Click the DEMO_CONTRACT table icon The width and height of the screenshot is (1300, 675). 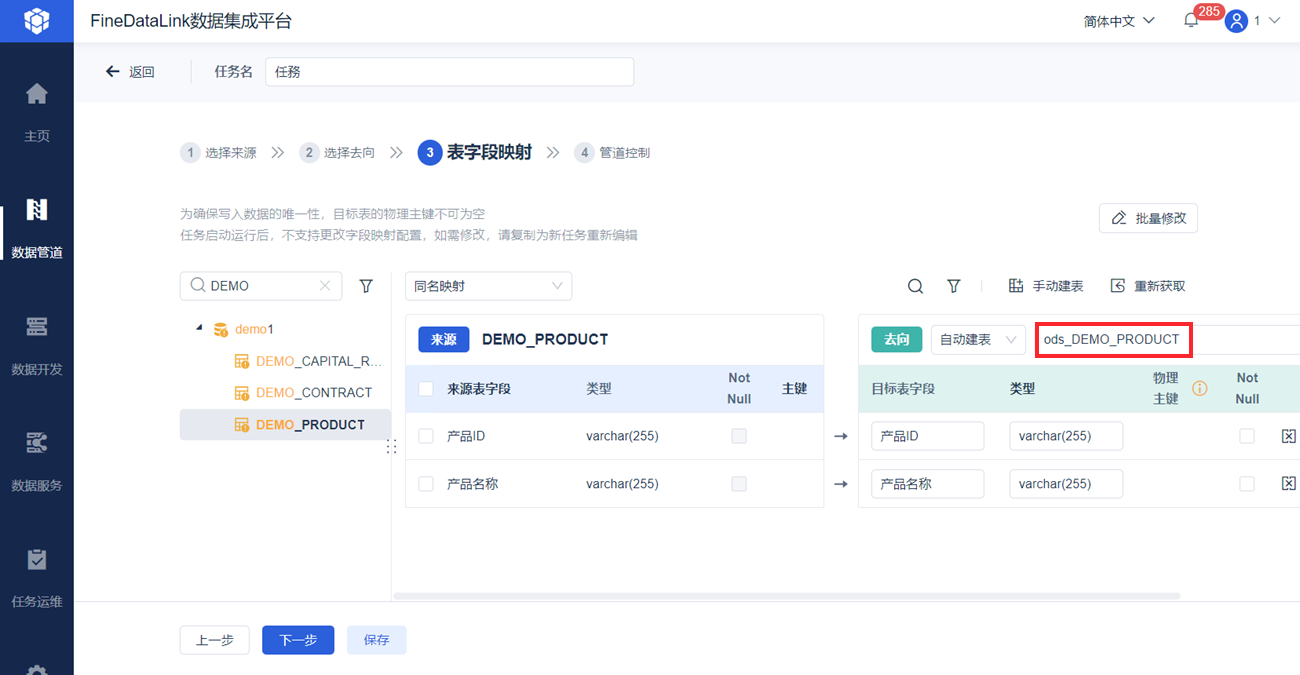click(x=241, y=393)
